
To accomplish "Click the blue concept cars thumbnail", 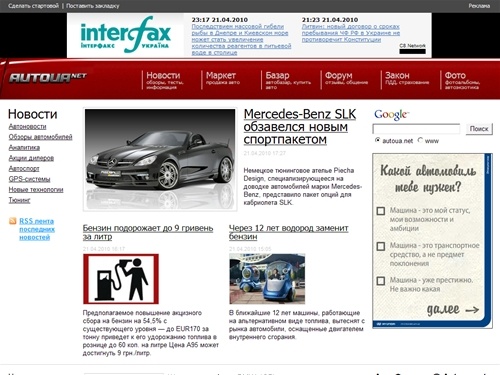I will [x=267, y=279].
